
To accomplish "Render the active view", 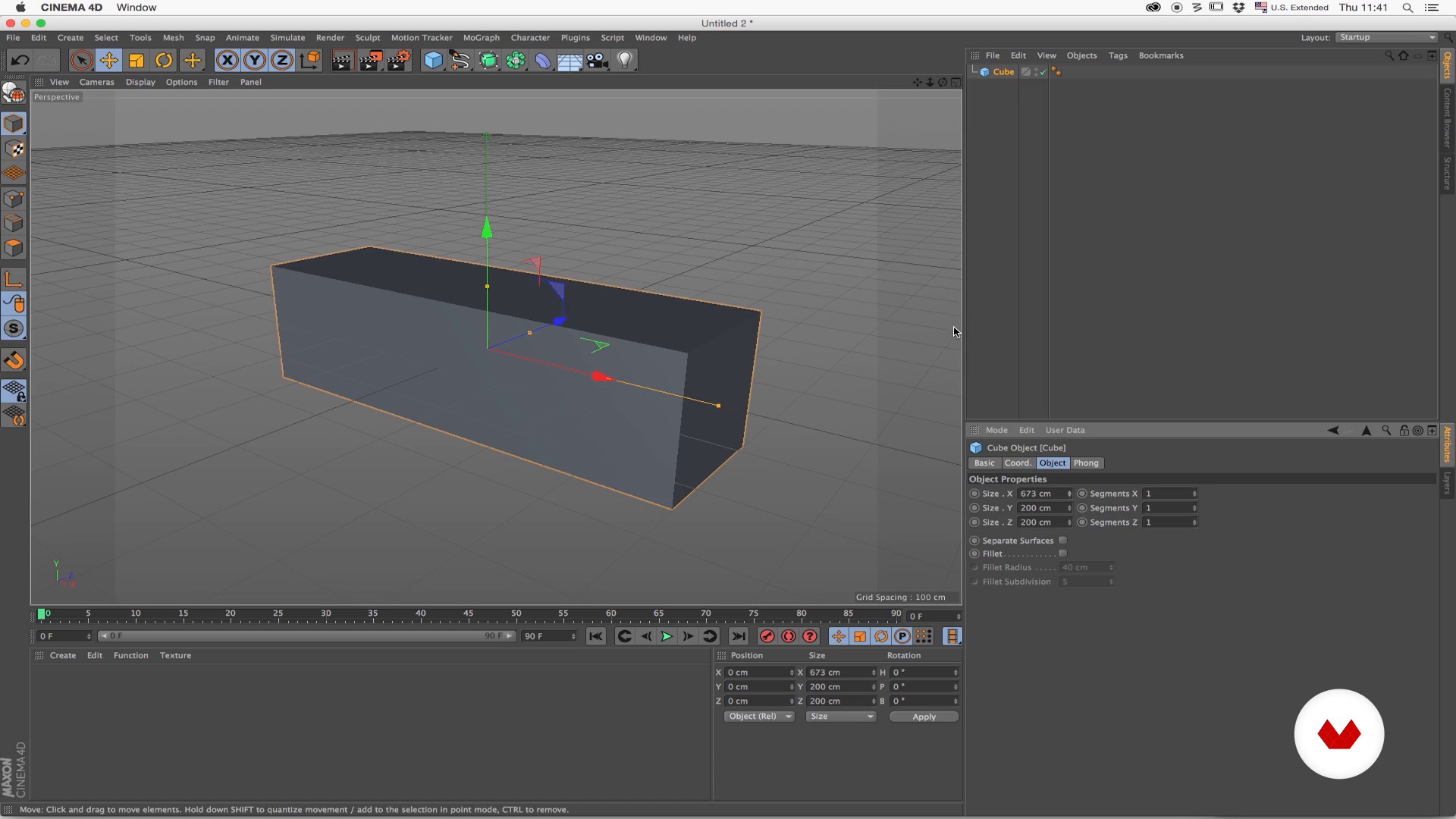I will (342, 61).
